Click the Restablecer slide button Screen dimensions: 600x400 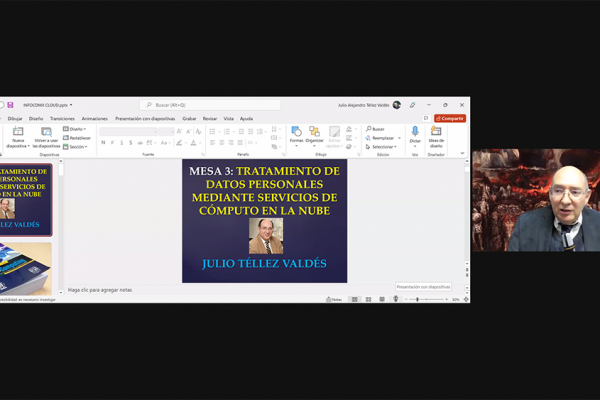point(77,138)
